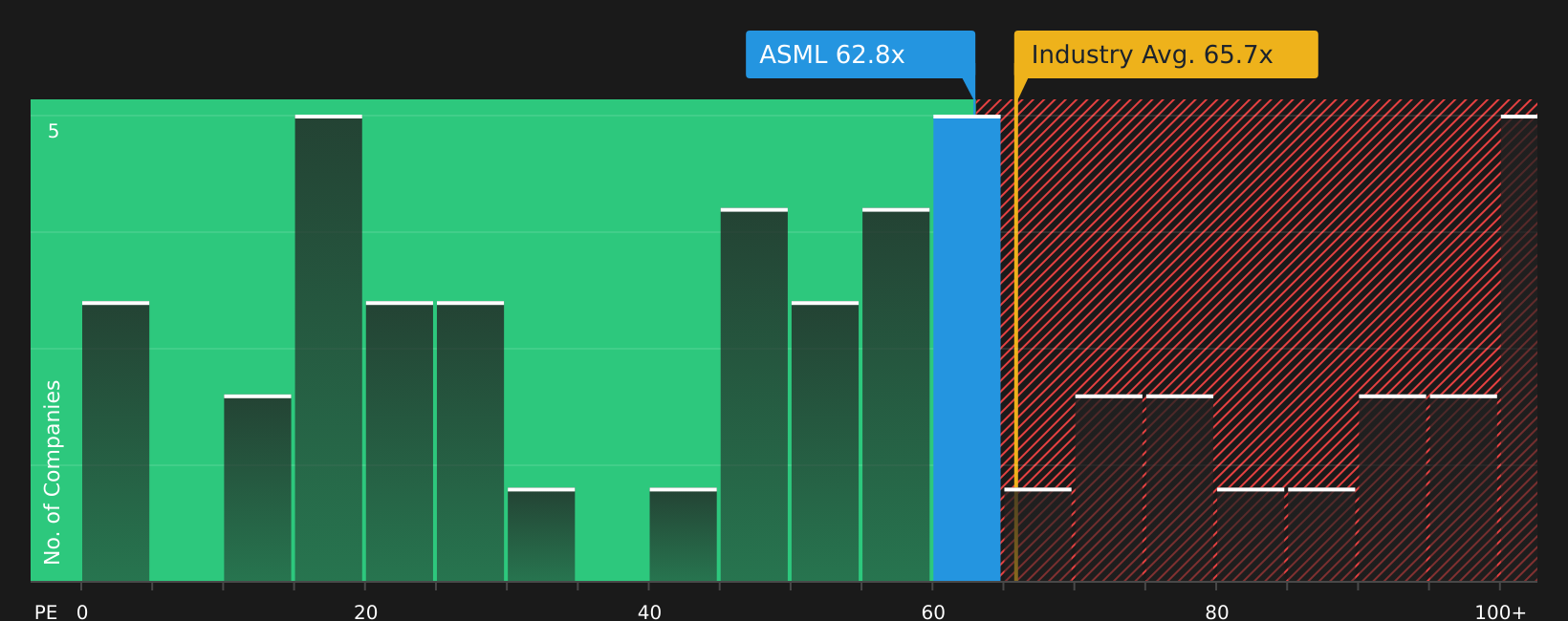
Task: Select the blue ASML bar at PE 60-65
Action: pyautogui.click(x=967, y=348)
